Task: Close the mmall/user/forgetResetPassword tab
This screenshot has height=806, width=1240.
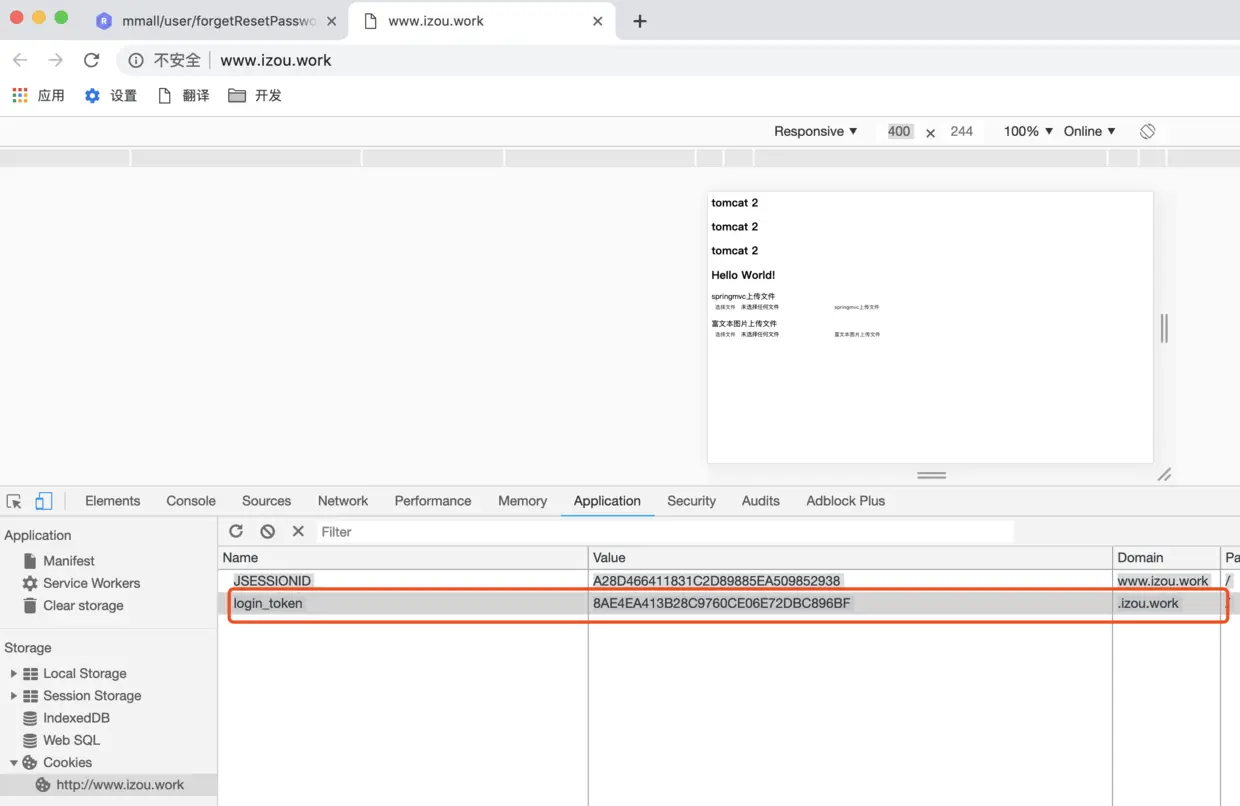Action: point(333,21)
